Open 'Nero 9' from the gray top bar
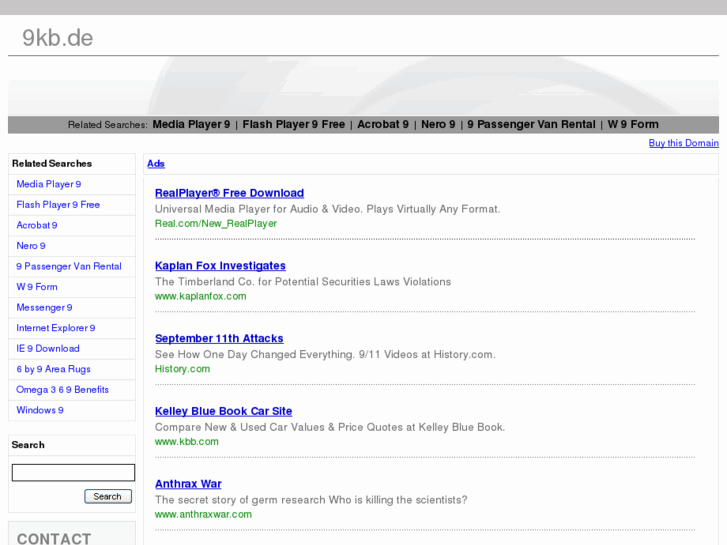The width and height of the screenshot is (727, 545). (438, 124)
